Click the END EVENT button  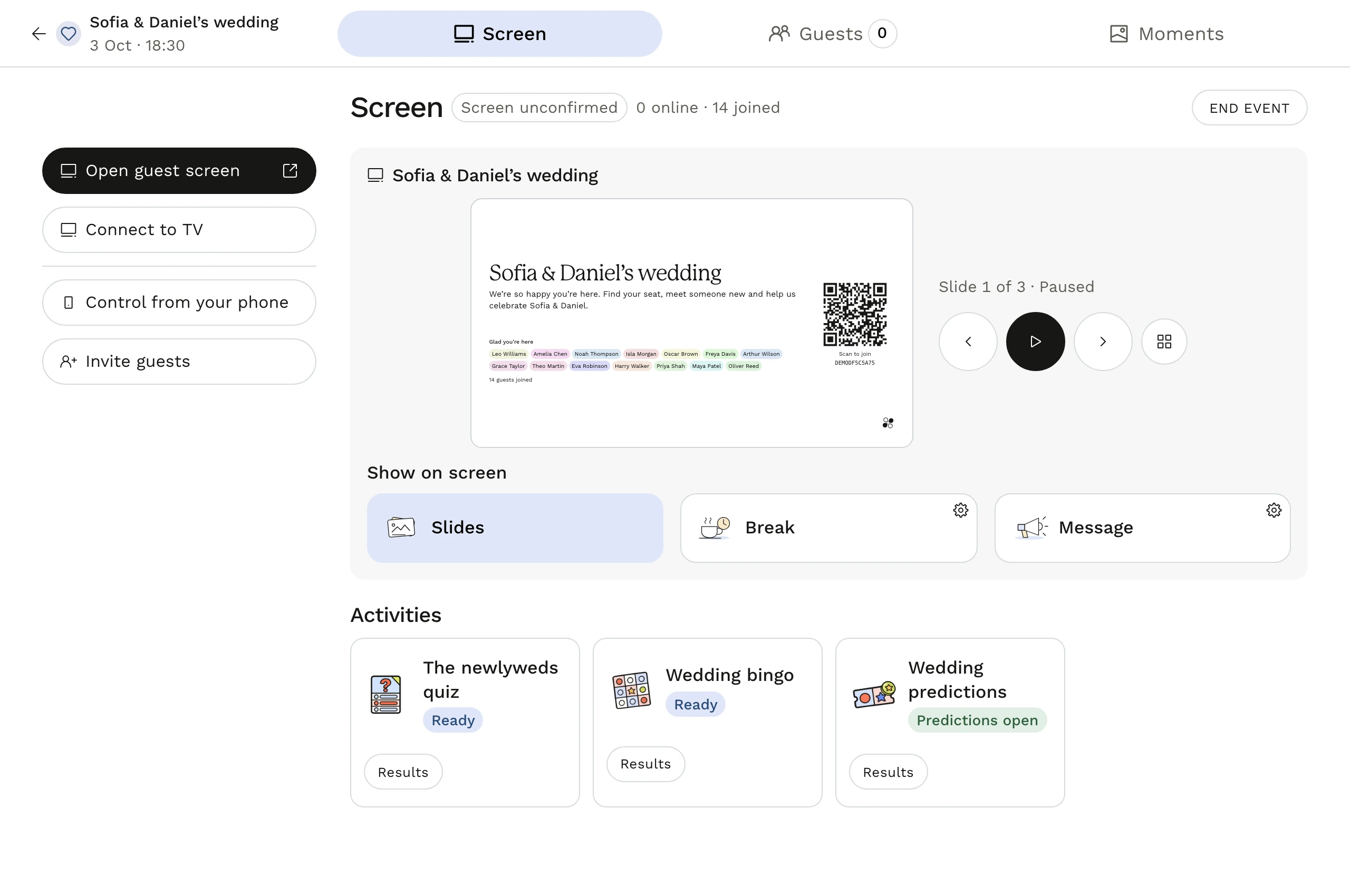(x=1249, y=108)
